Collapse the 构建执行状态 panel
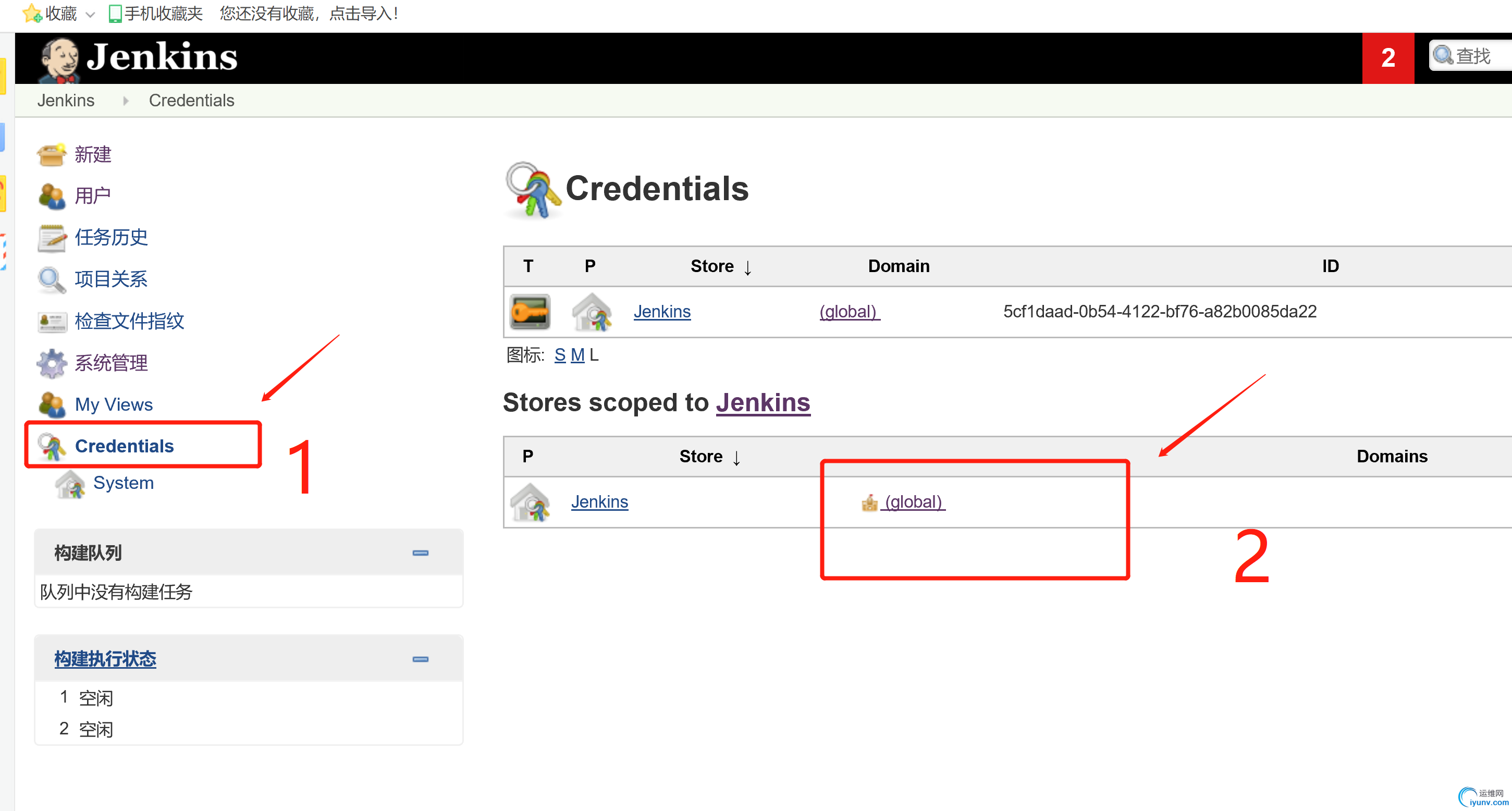The width and height of the screenshot is (1512, 811). click(420, 659)
